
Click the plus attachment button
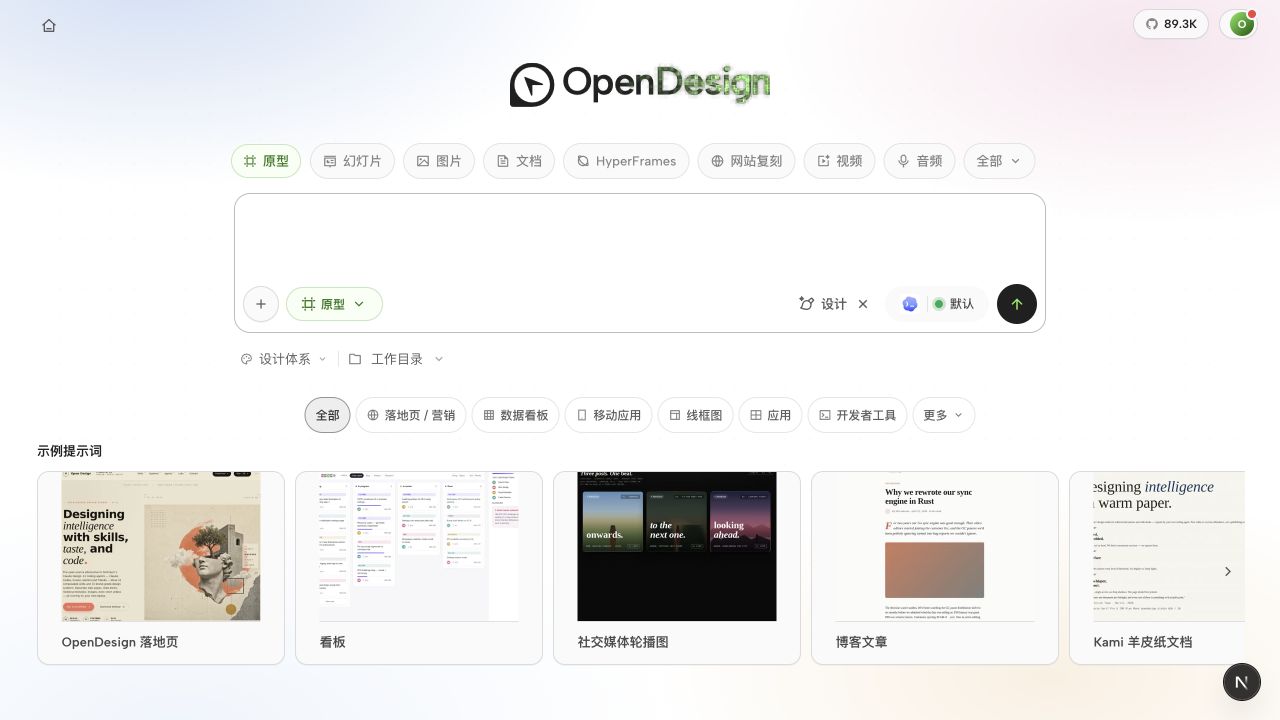click(261, 304)
